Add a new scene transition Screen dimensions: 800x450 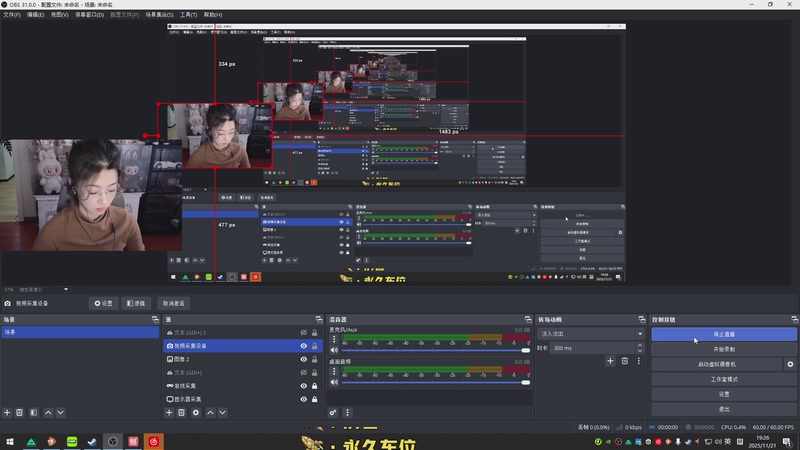click(x=610, y=361)
